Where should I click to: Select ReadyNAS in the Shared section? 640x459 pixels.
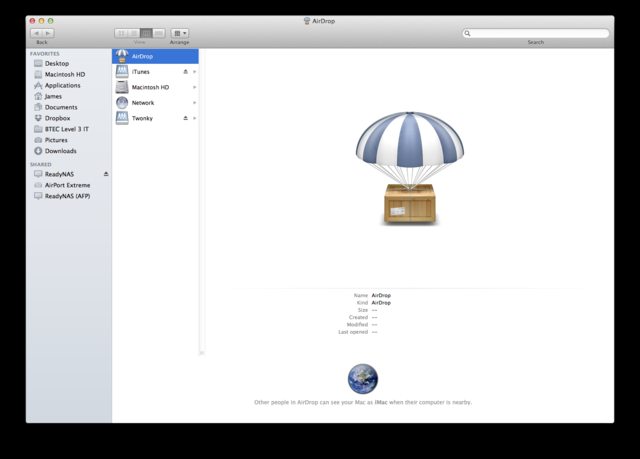[69, 174]
